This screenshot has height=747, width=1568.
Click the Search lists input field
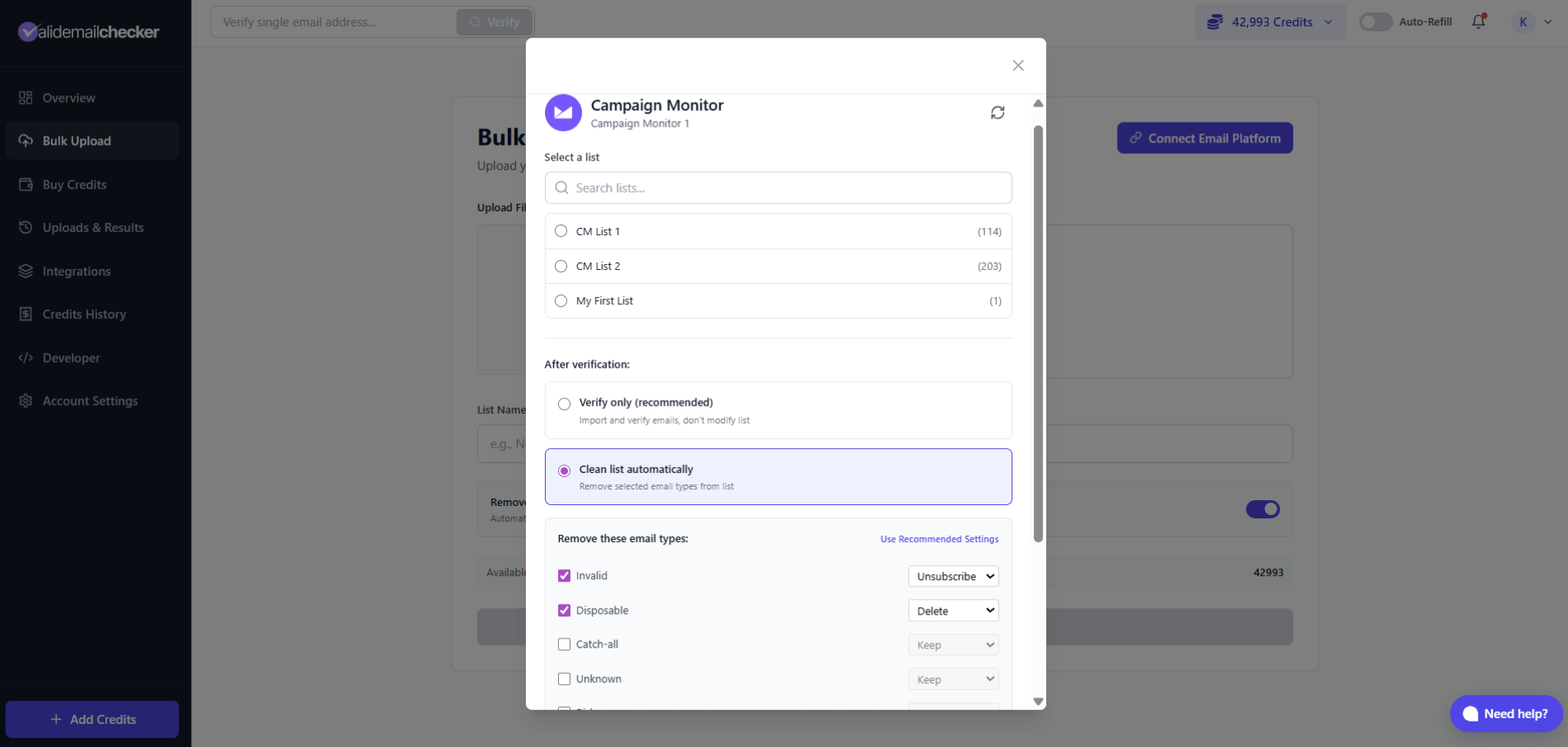(778, 188)
